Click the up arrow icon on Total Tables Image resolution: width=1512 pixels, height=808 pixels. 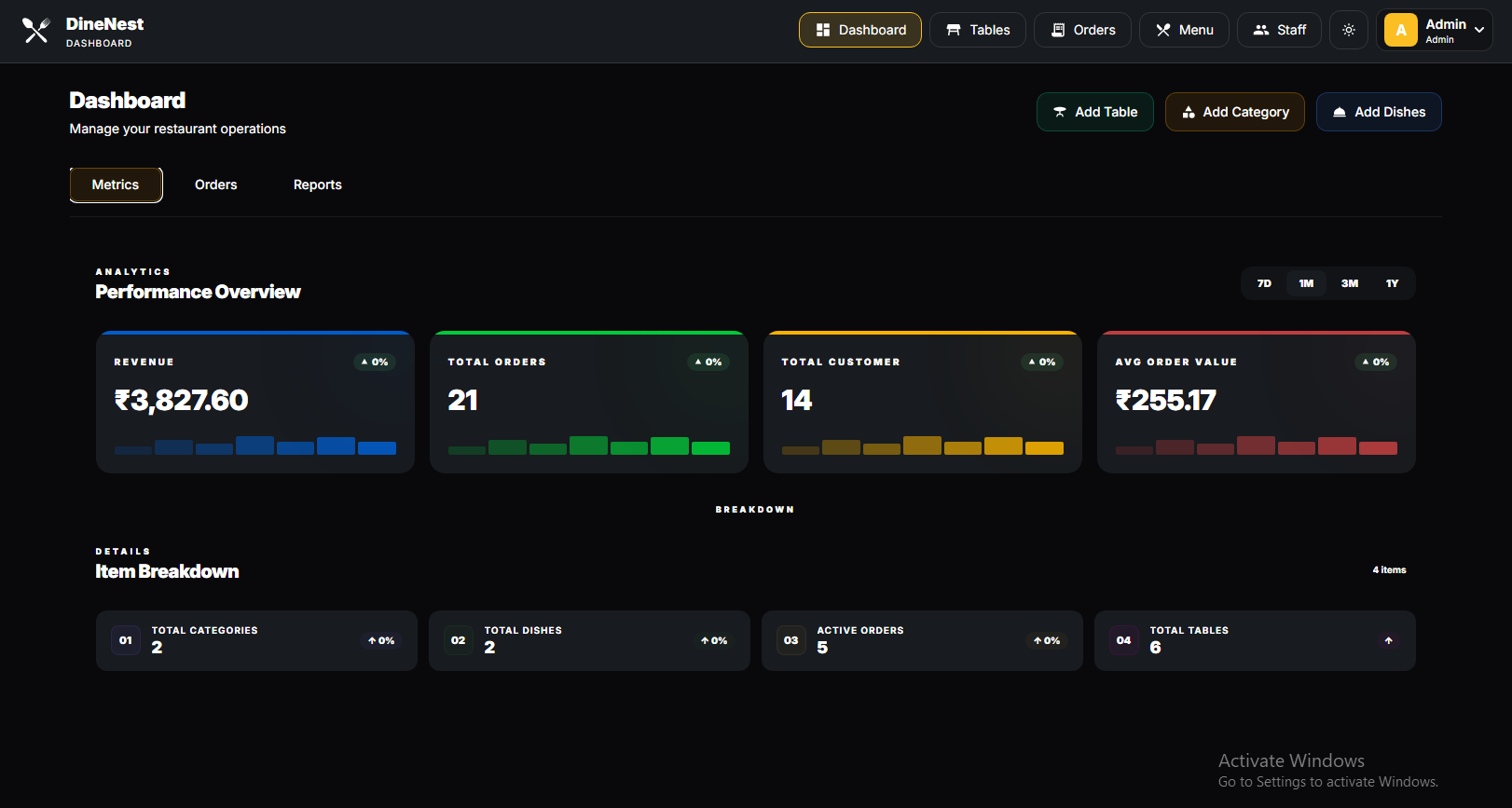pos(1388,640)
